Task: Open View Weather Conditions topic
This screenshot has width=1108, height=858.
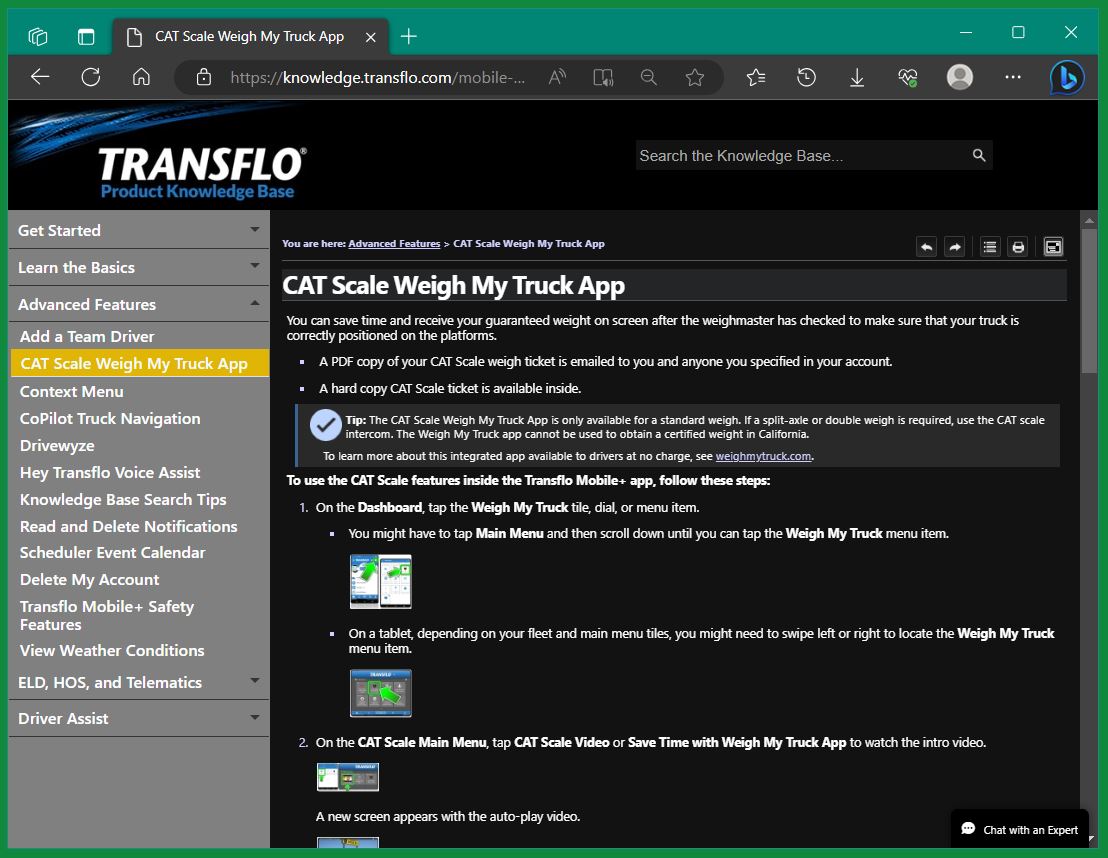Action: pyautogui.click(x=112, y=650)
